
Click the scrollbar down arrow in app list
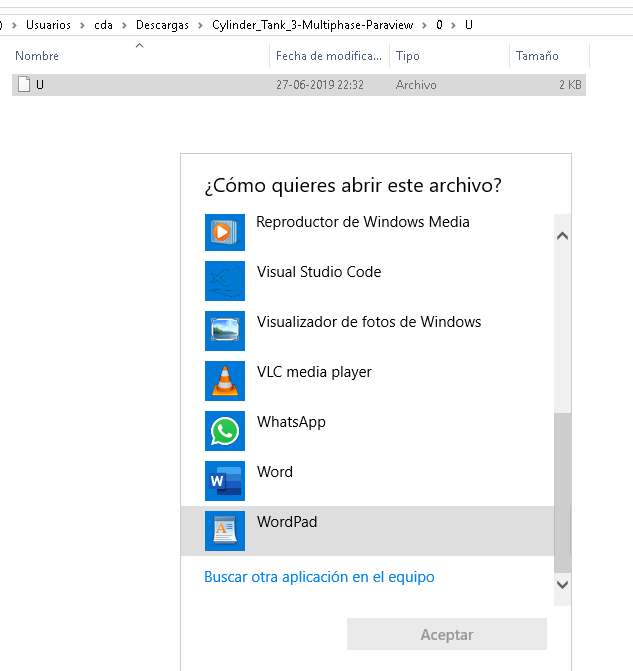point(562,585)
